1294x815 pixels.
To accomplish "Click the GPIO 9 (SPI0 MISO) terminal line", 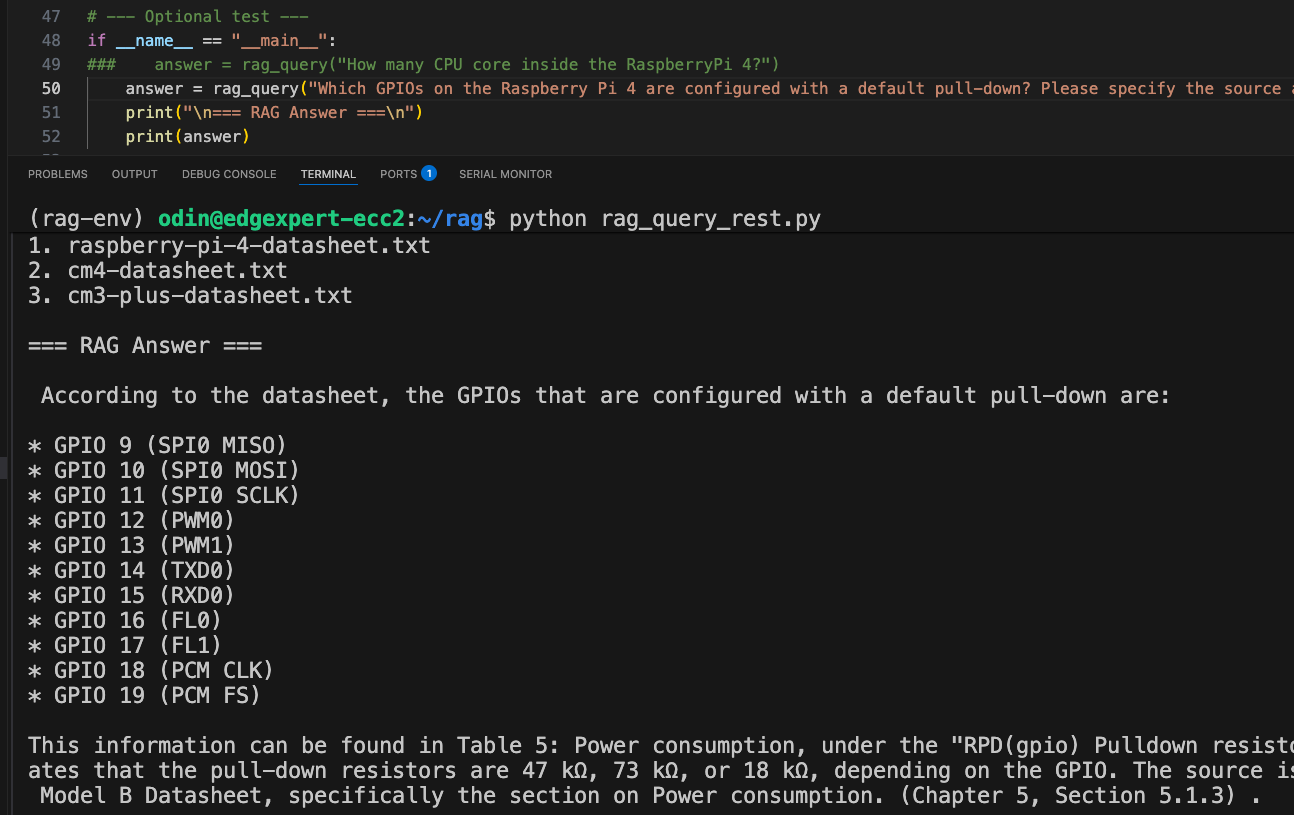I will [x=170, y=445].
